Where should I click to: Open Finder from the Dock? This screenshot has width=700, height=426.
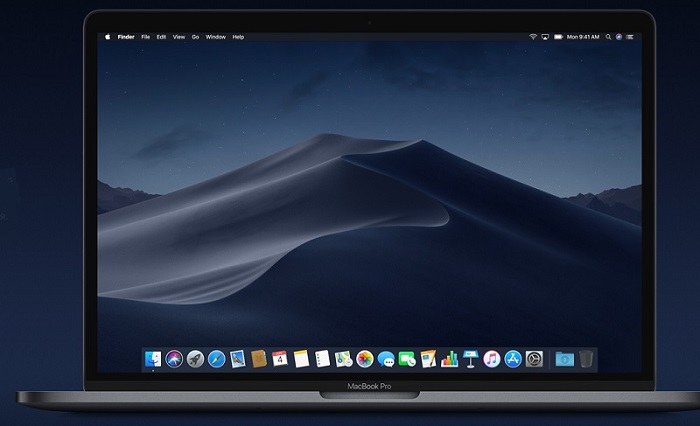pos(153,359)
